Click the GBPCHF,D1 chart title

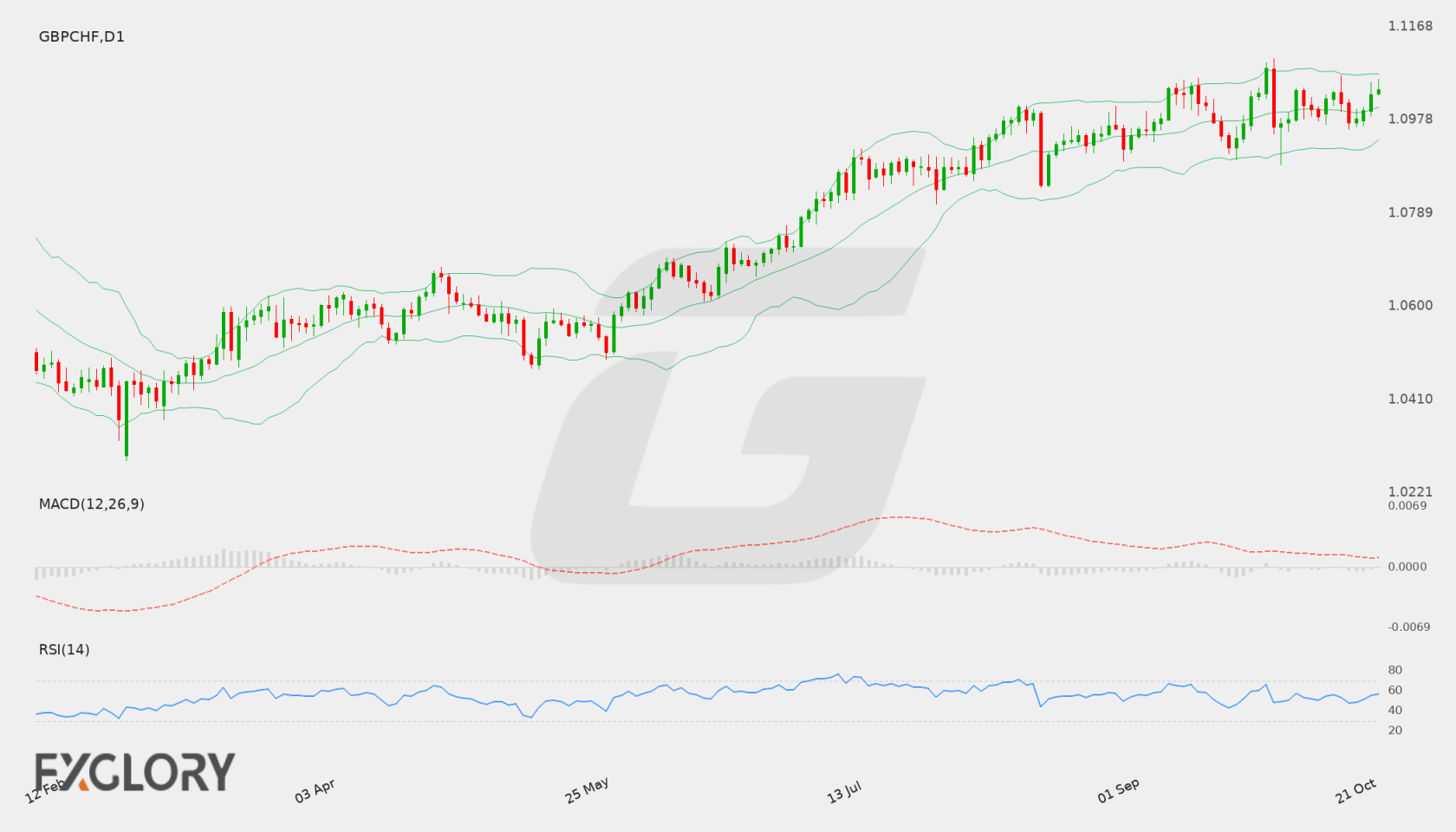(x=81, y=36)
